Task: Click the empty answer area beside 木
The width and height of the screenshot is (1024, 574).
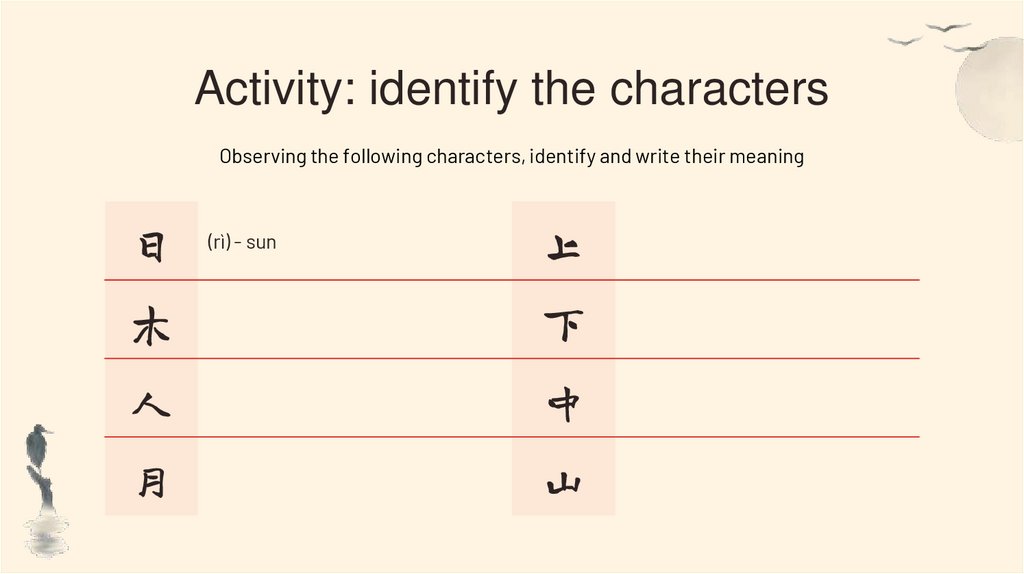Action: (x=350, y=322)
